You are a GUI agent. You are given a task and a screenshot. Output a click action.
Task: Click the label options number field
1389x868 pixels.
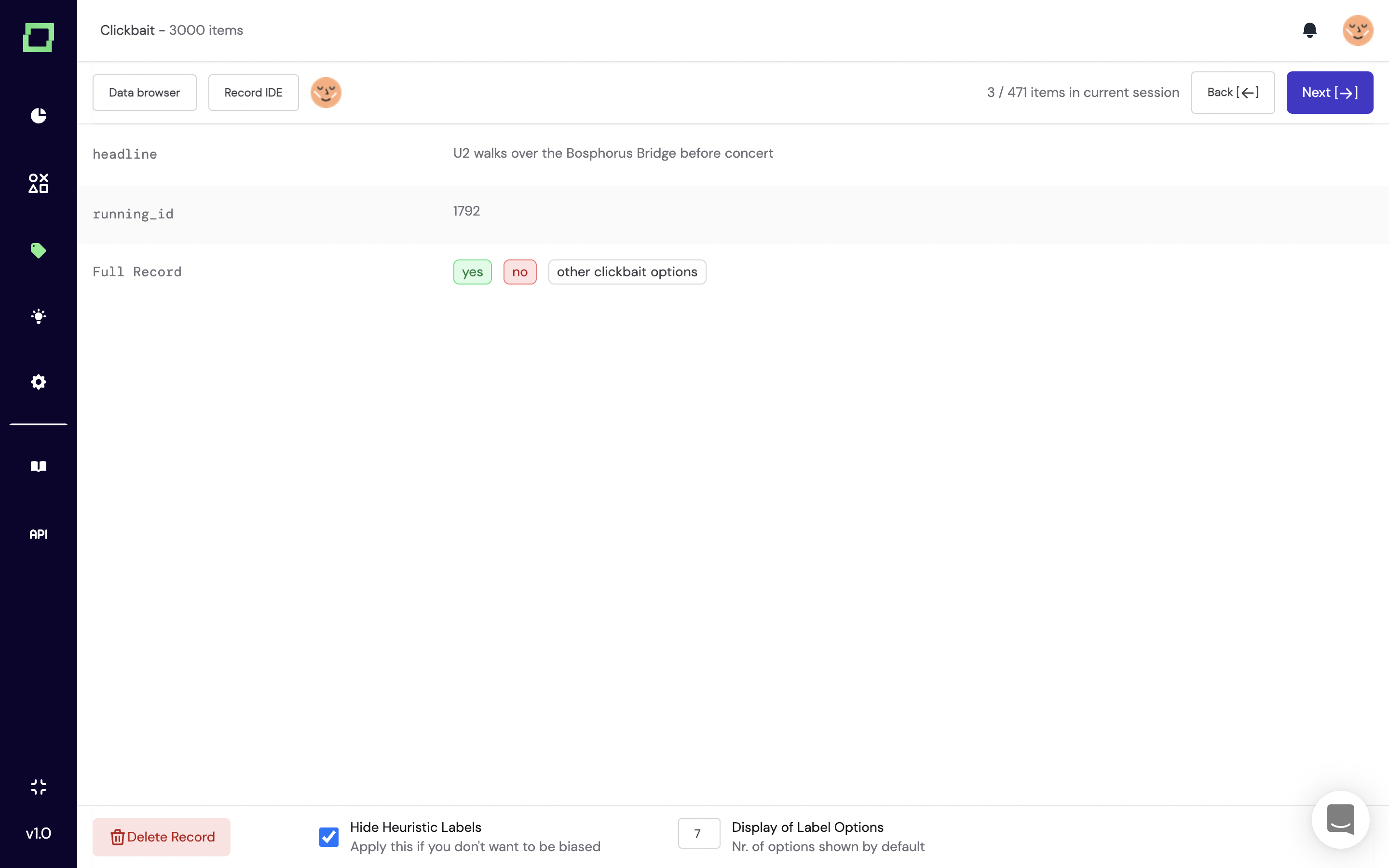698,833
